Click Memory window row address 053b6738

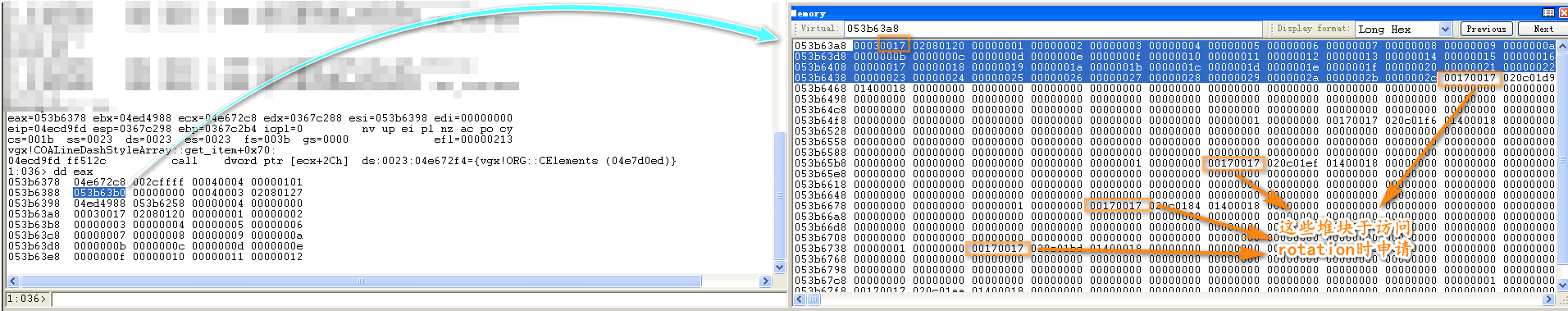click(820, 249)
